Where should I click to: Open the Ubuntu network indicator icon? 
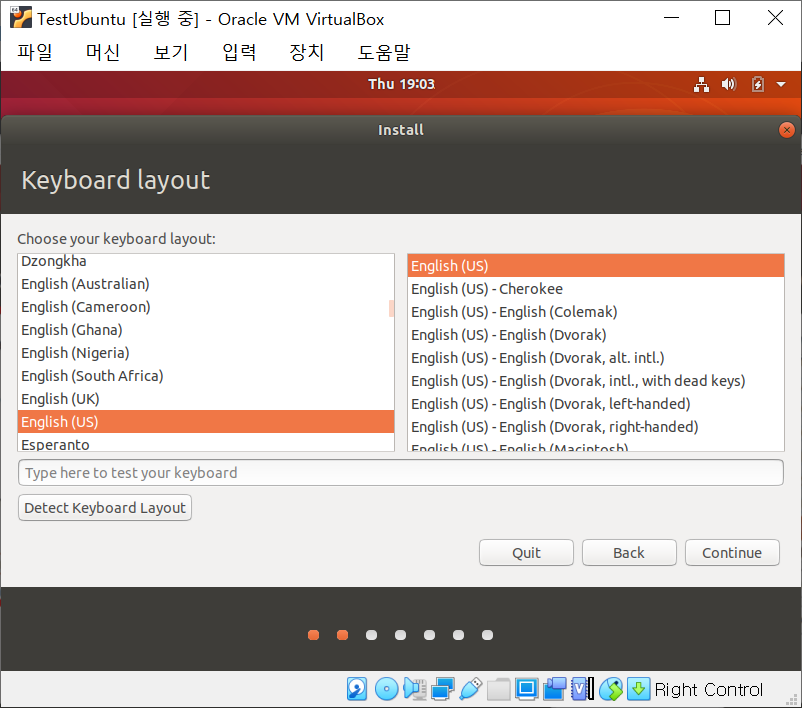[x=701, y=84]
